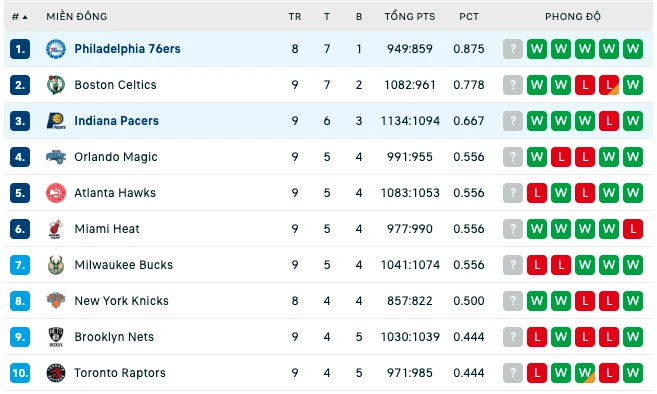The image size is (657, 394).
Task: Click the Miami Heat logo icon
Action: 56,229
